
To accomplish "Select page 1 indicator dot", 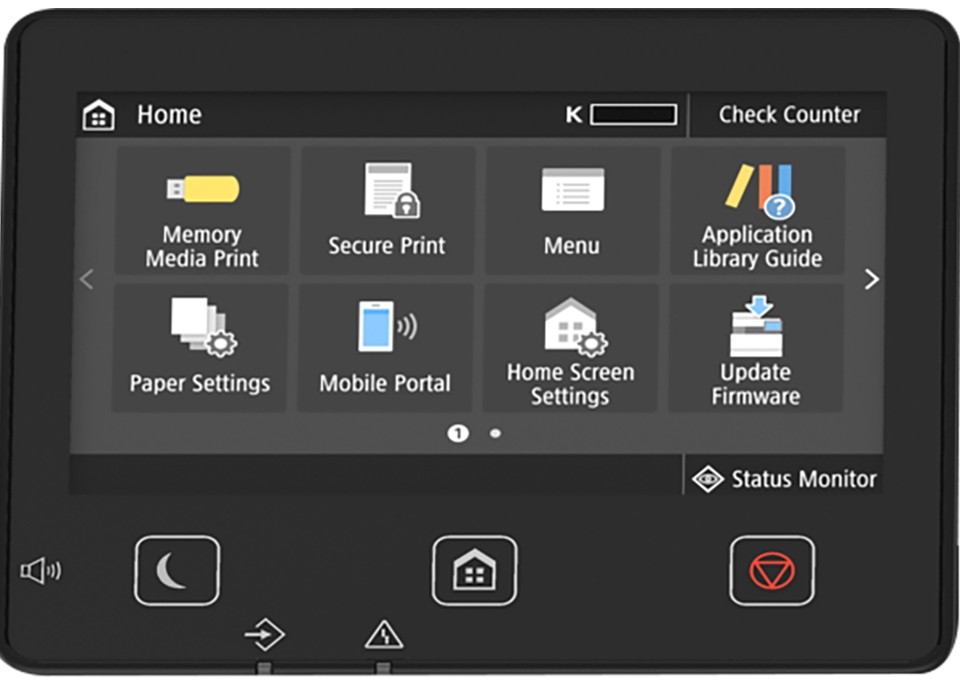I will [458, 433].
